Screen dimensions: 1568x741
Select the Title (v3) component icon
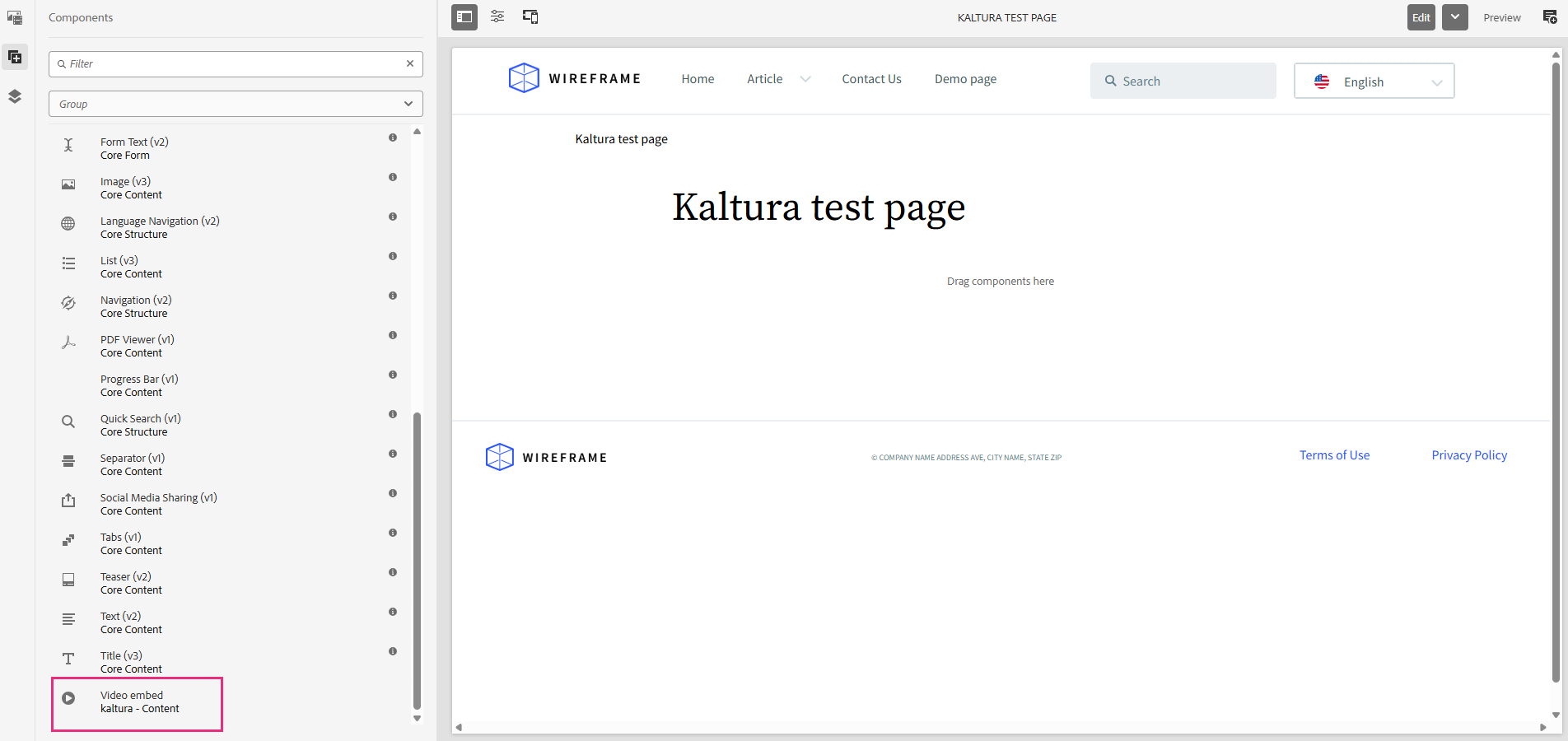(68, 659)
